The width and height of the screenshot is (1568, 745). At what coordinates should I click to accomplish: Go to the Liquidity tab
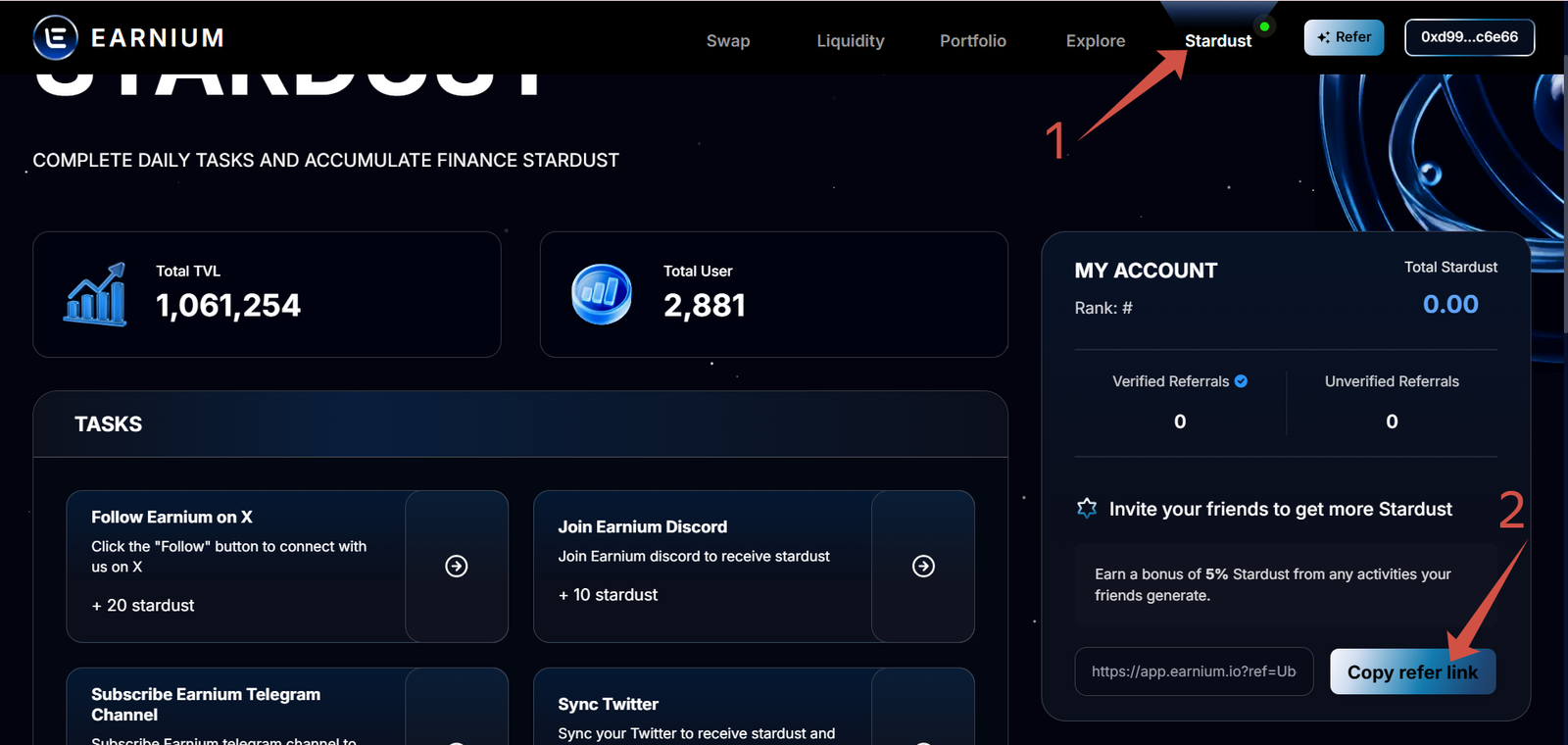tap(850, 41)
